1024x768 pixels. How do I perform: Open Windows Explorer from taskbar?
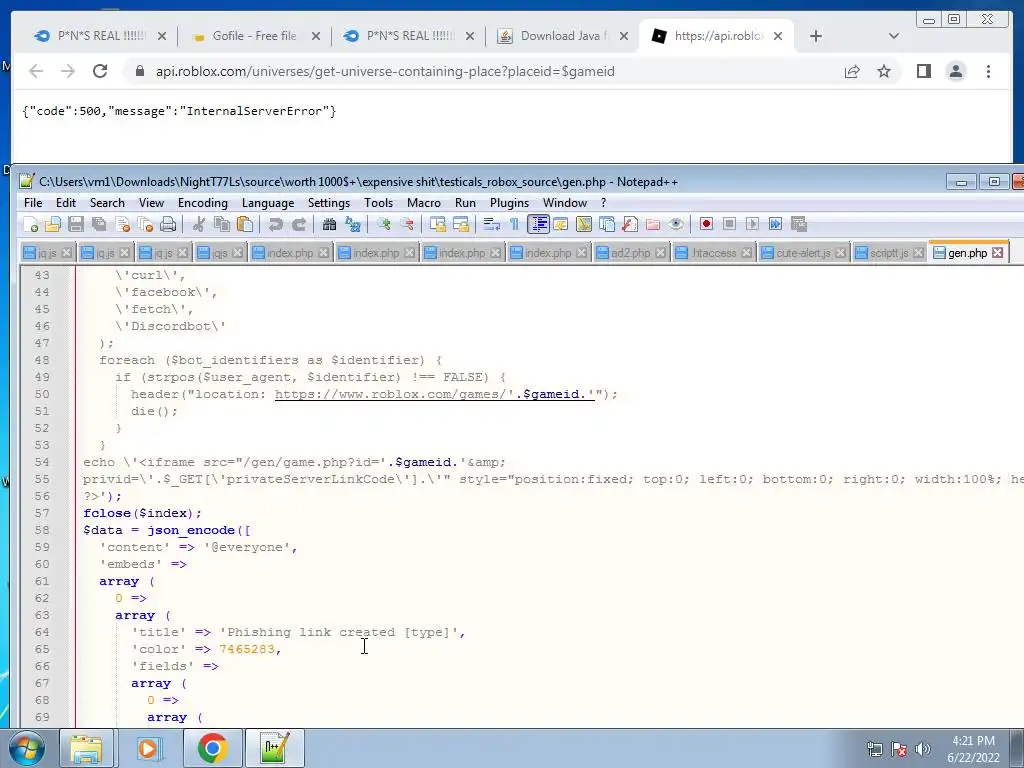86,749
